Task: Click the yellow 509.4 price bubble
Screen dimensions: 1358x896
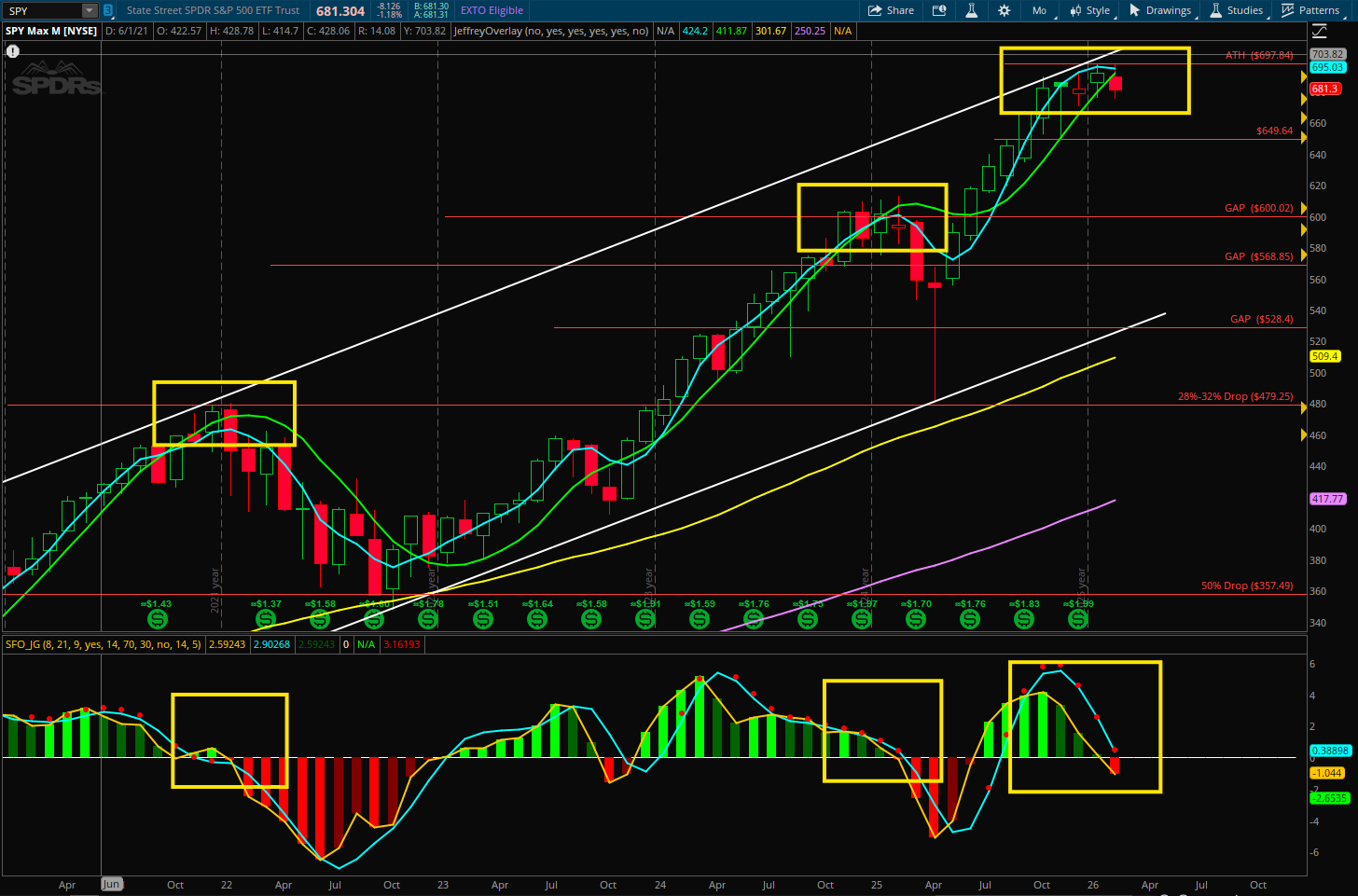Action: click(x=1324, y=356)
